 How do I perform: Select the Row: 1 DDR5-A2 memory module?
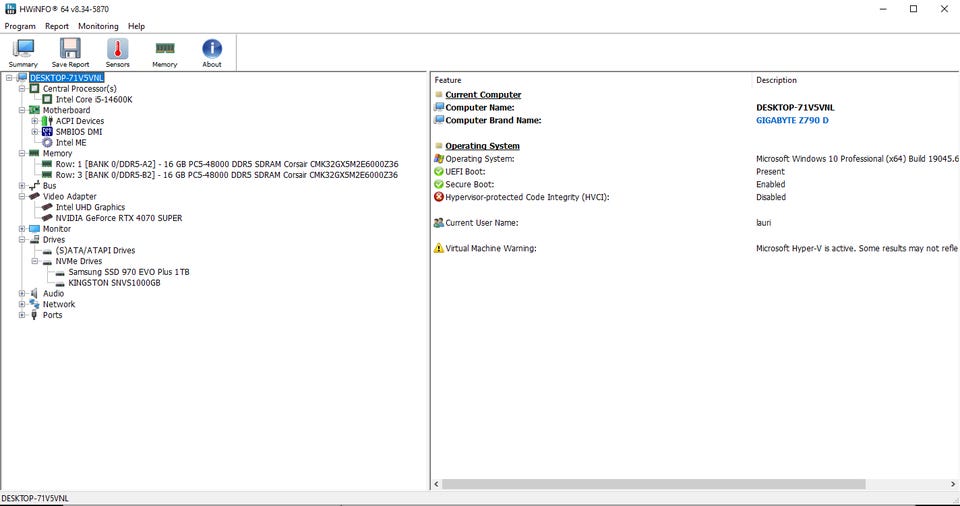227,164
